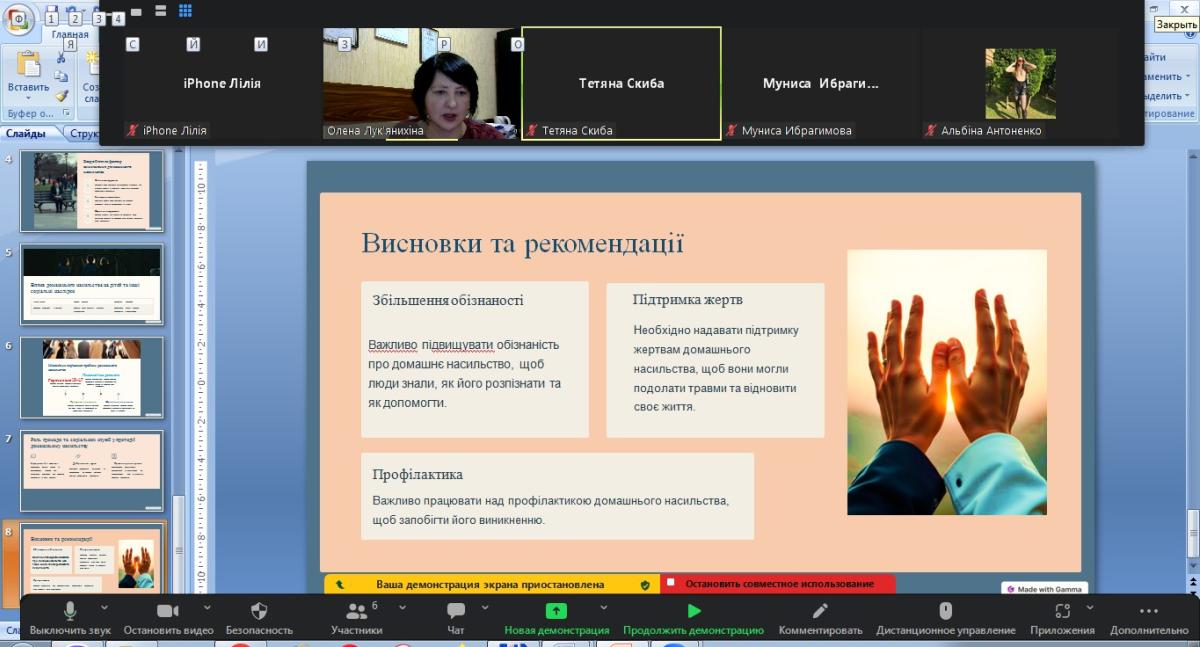Expand arrow next to Участники
This screenshot has height=647, width=1200.
click(x=403, y=607)
